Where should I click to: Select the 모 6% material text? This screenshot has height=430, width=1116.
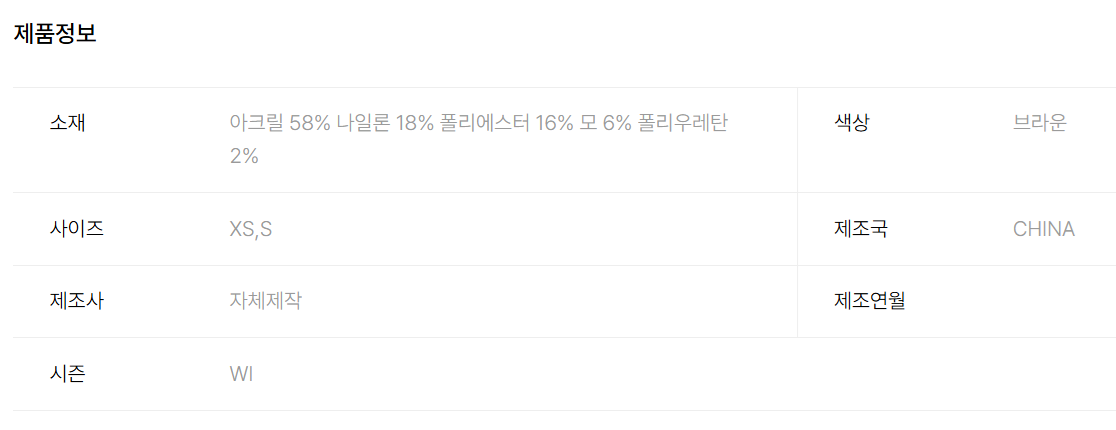[602, 123]
